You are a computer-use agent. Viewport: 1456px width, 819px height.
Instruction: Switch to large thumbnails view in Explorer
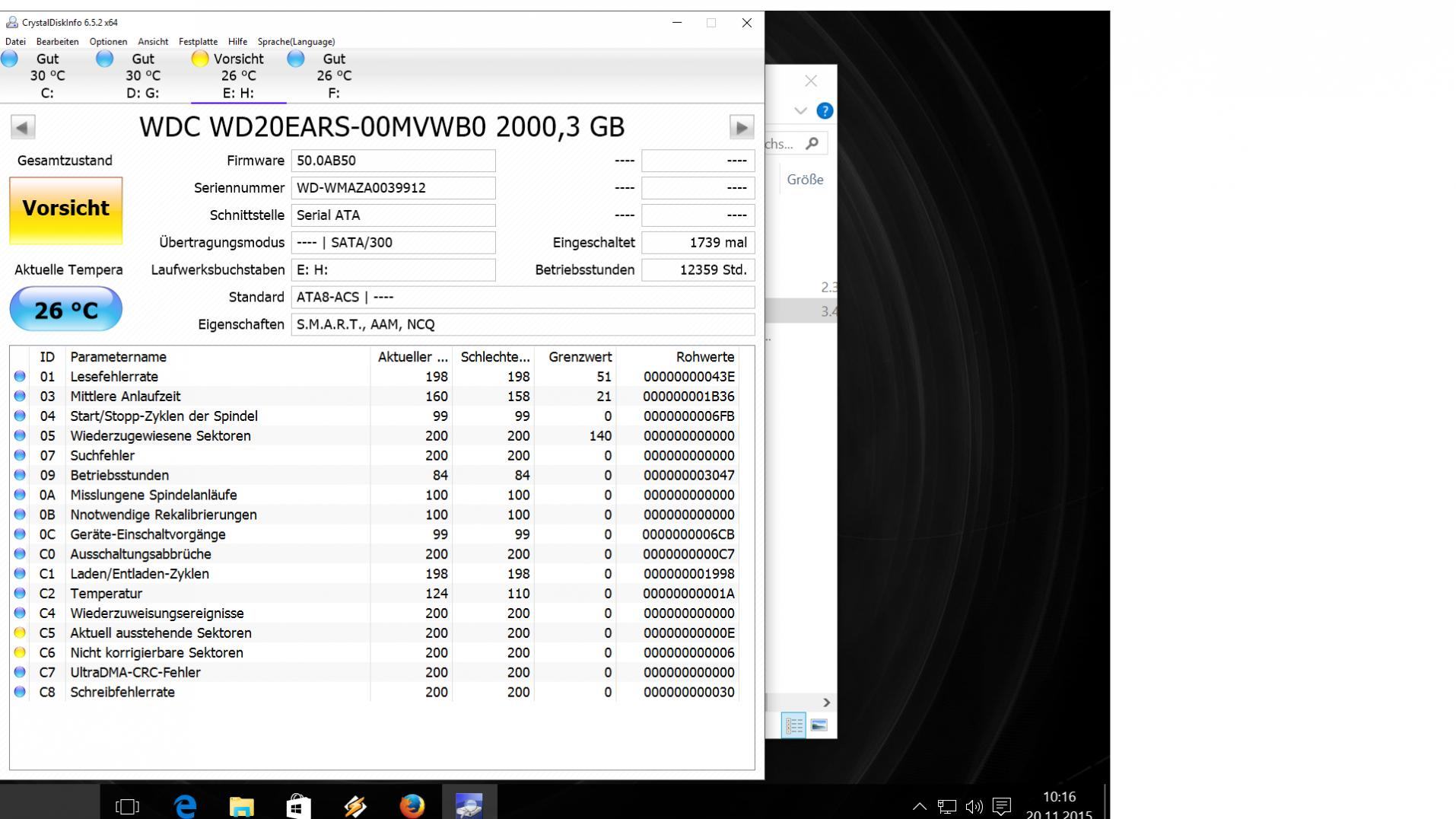pos(819,725)
